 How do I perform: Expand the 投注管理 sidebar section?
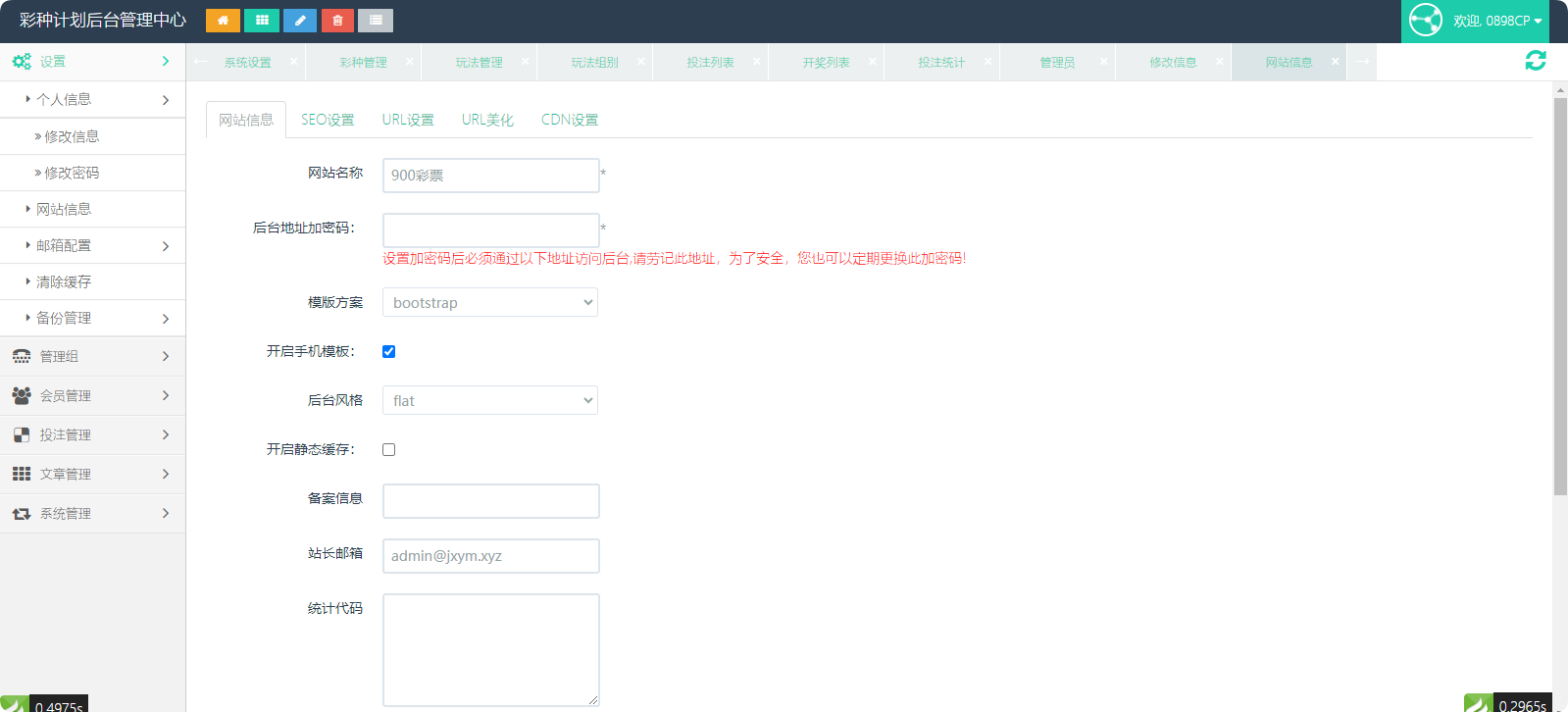coord(92,435)
